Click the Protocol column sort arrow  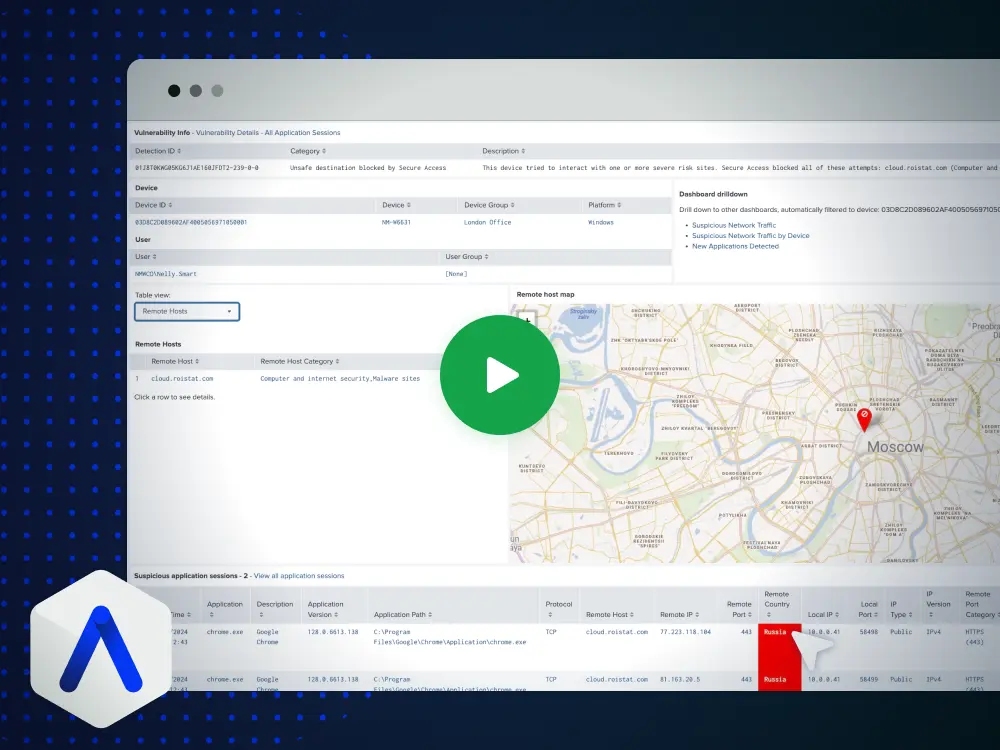[x=550, y=615]
